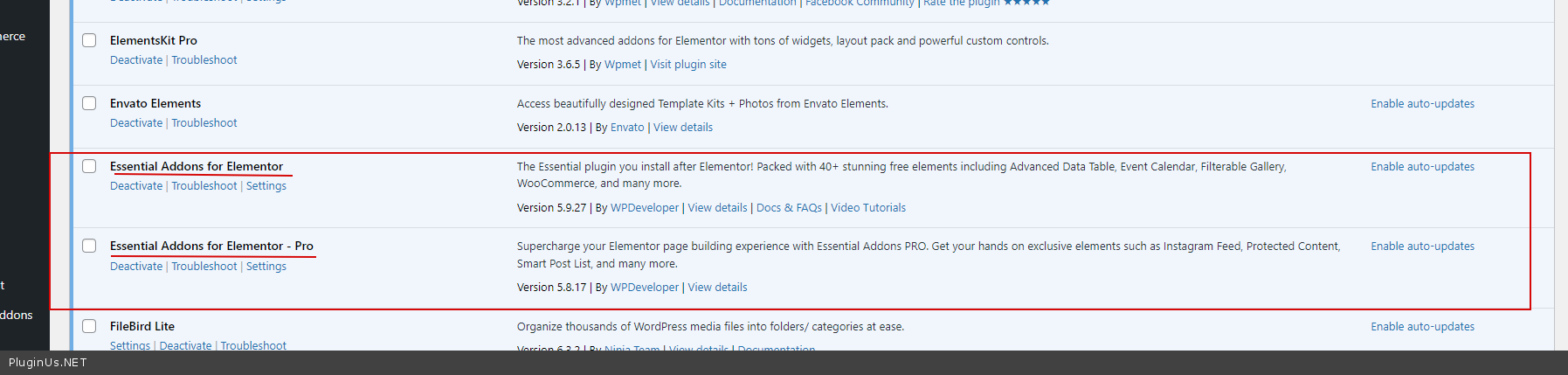Select the Essential Addons for Elementor - Pro checkbox
The image size is (1568, 375).
89,246
